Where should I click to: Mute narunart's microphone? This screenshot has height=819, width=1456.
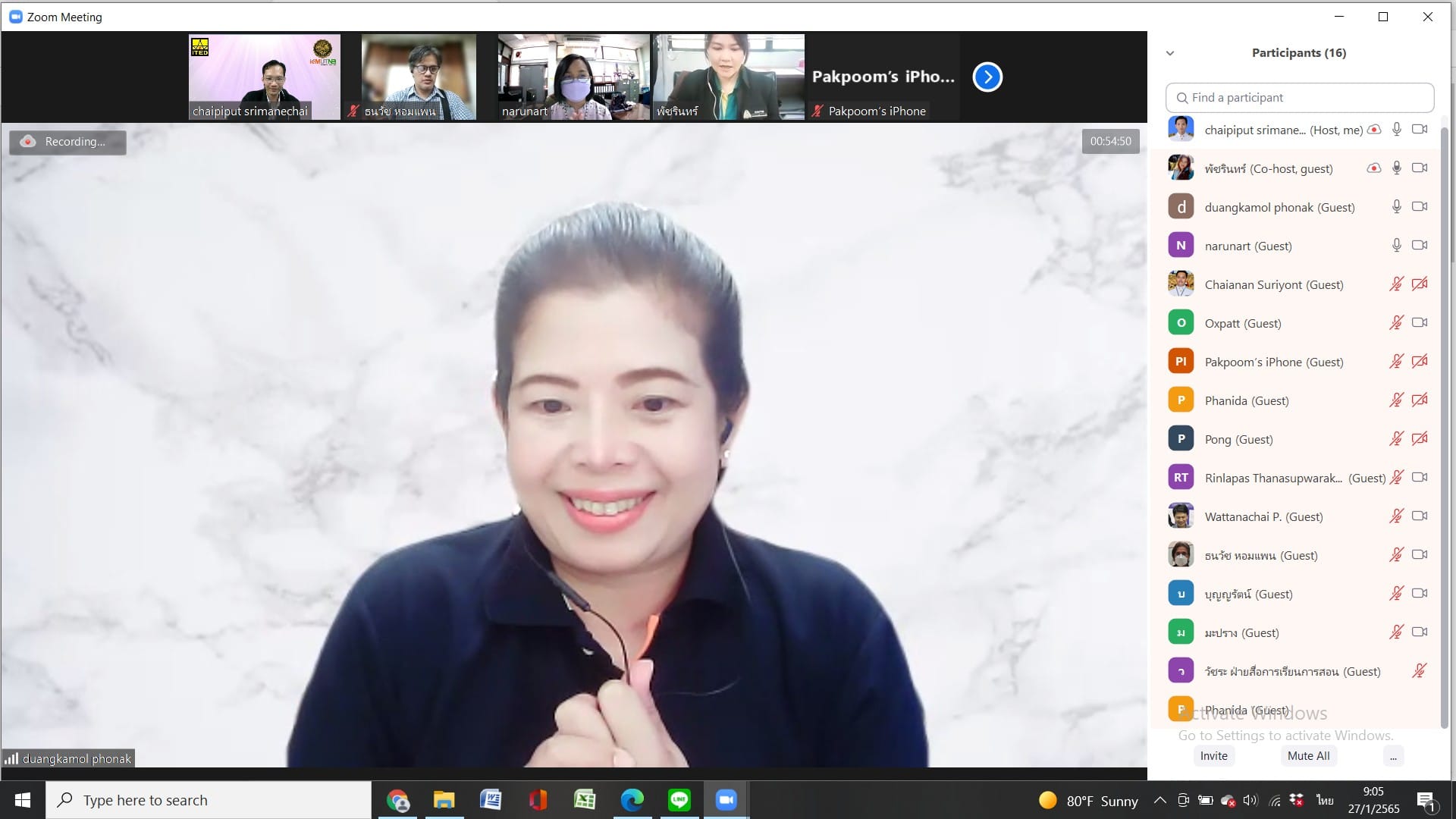(1396, 246)
